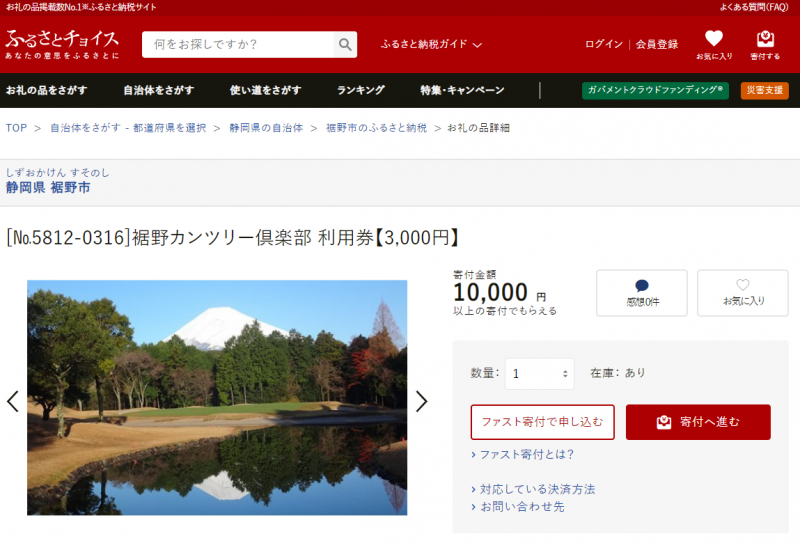Show previous product image arrow
Screen dimensions: 800x543
click(13, 401)
